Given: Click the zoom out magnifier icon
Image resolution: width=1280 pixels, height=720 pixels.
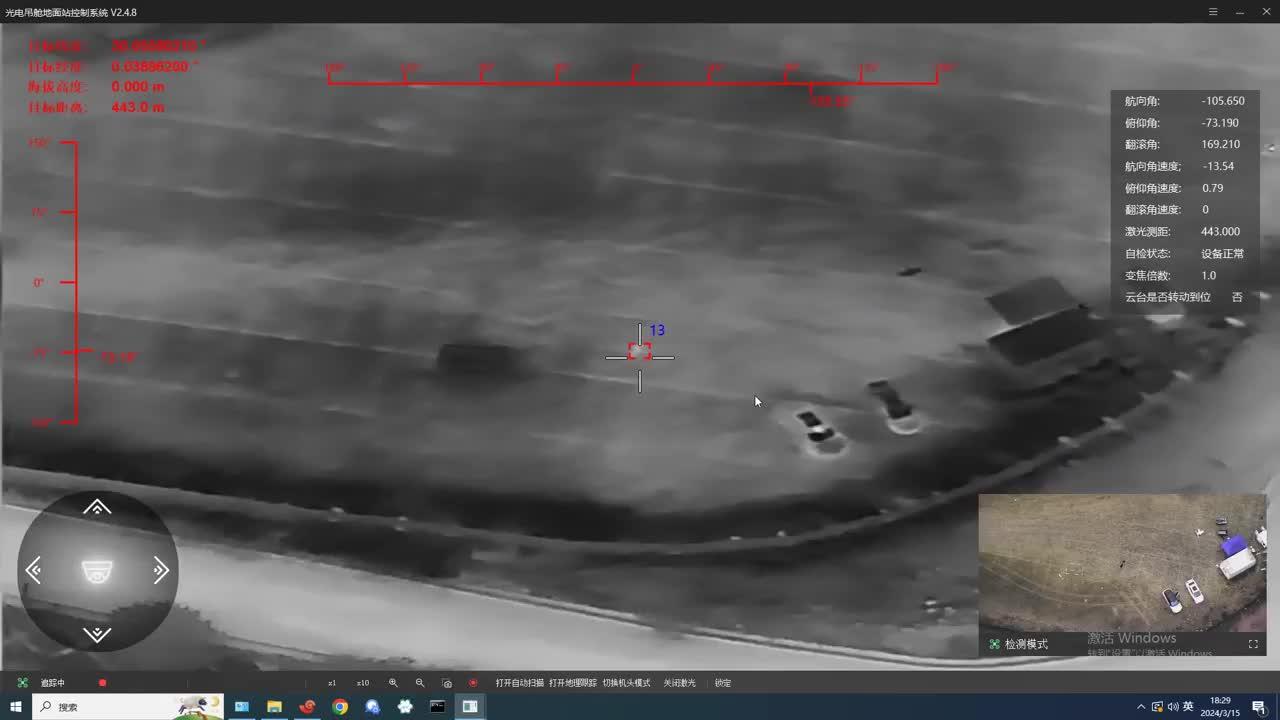Looking at the screenshot, I should click(x=420, y=683).
